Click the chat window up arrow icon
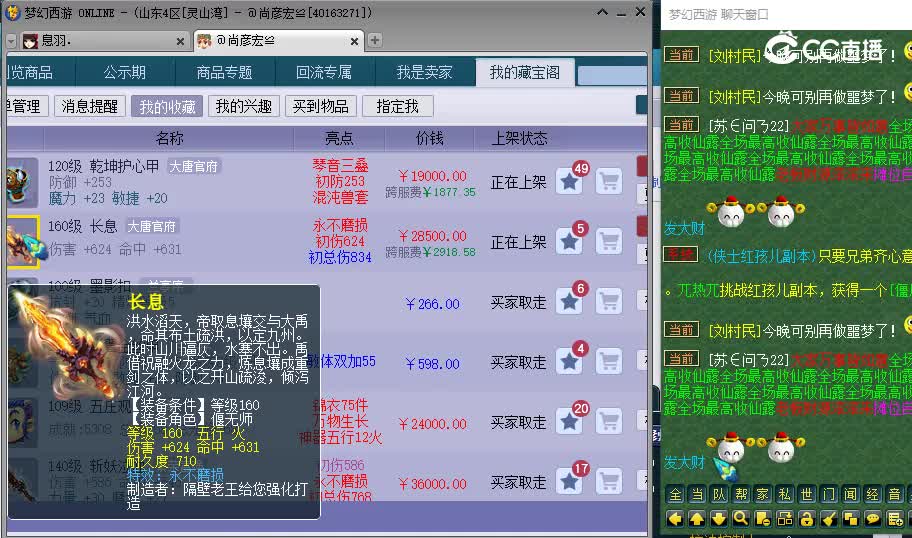Screen dimensions: 912x538 click(x=697, y=518)
